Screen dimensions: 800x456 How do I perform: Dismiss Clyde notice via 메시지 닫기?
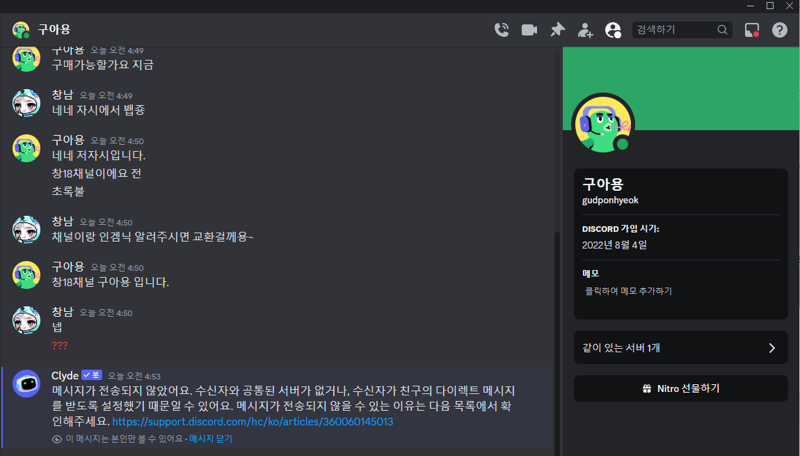tap(211, 439)
